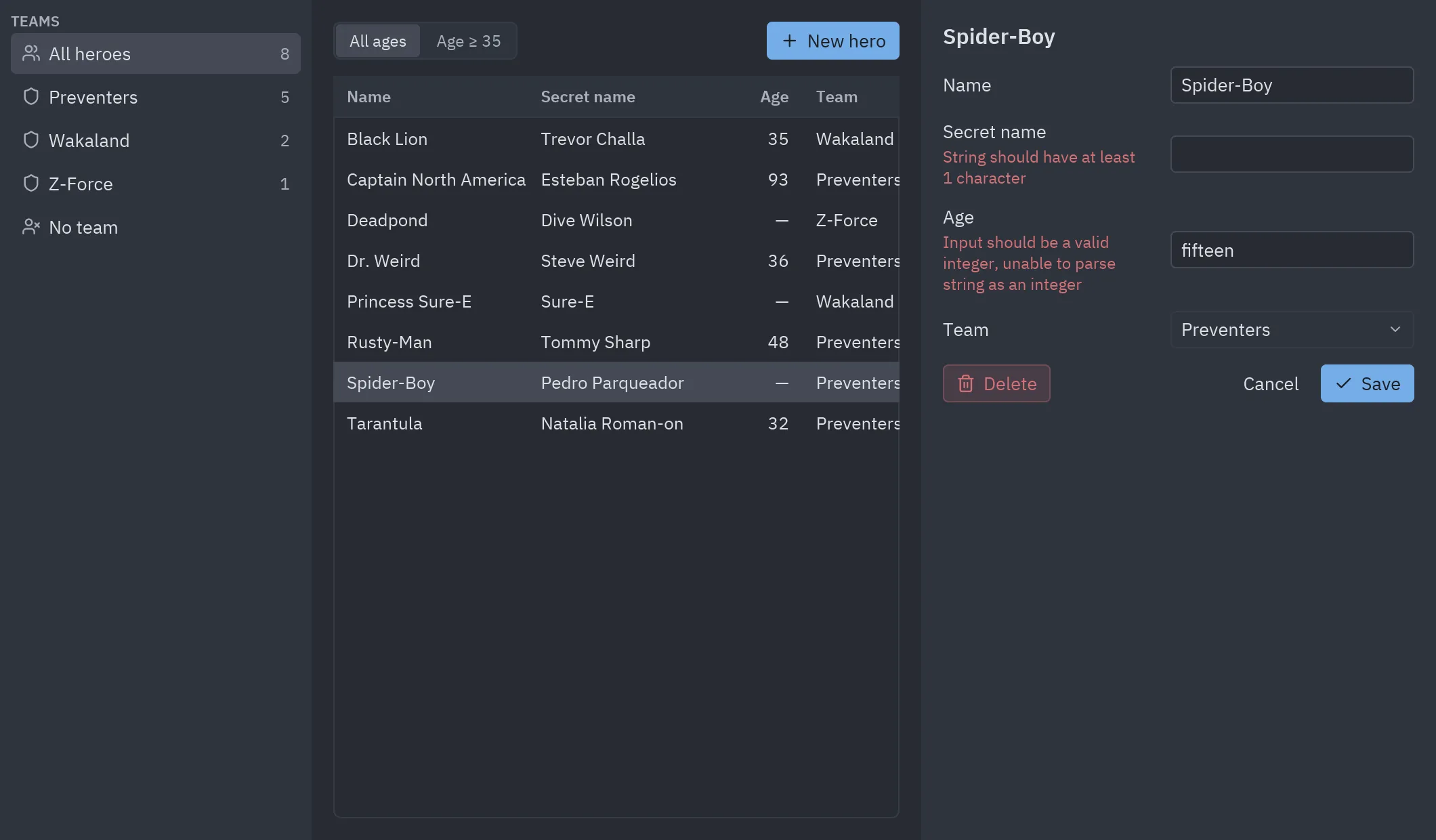The height and width of the screenshot is (840, 1436).
Task: Expand the Team select chevron arrow
Action: pyautogui.click(x=1395, y=329)
